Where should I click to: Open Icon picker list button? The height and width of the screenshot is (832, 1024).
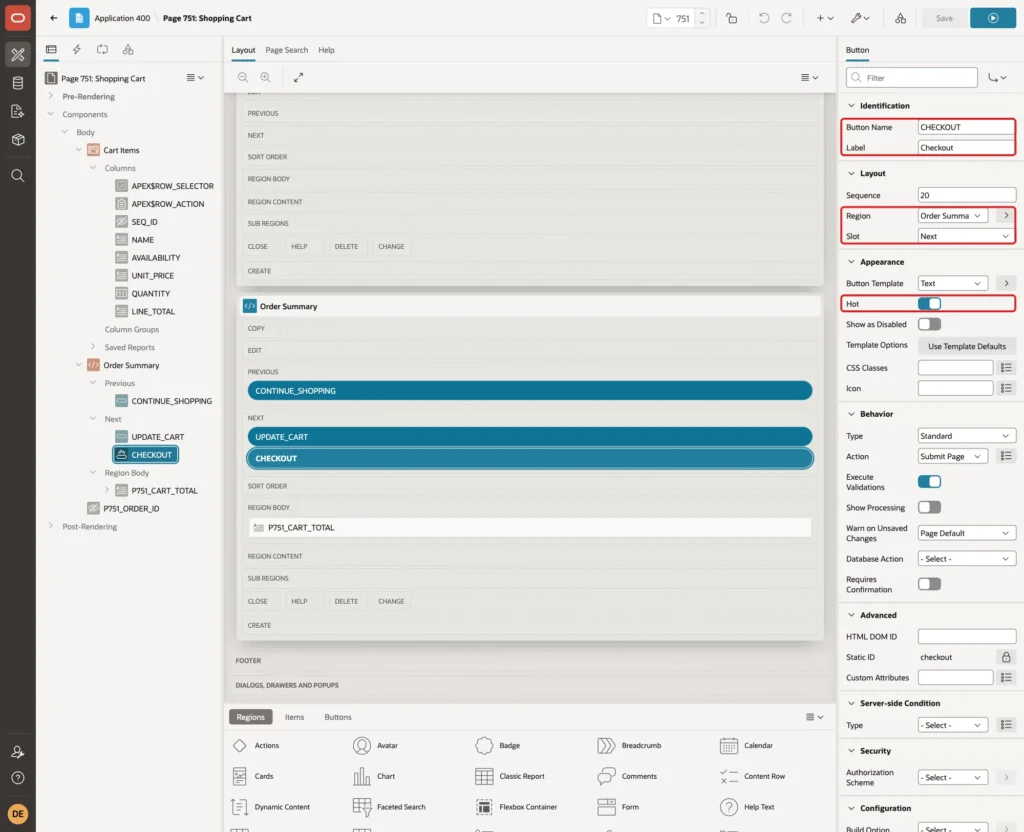tap(1006, 388)
